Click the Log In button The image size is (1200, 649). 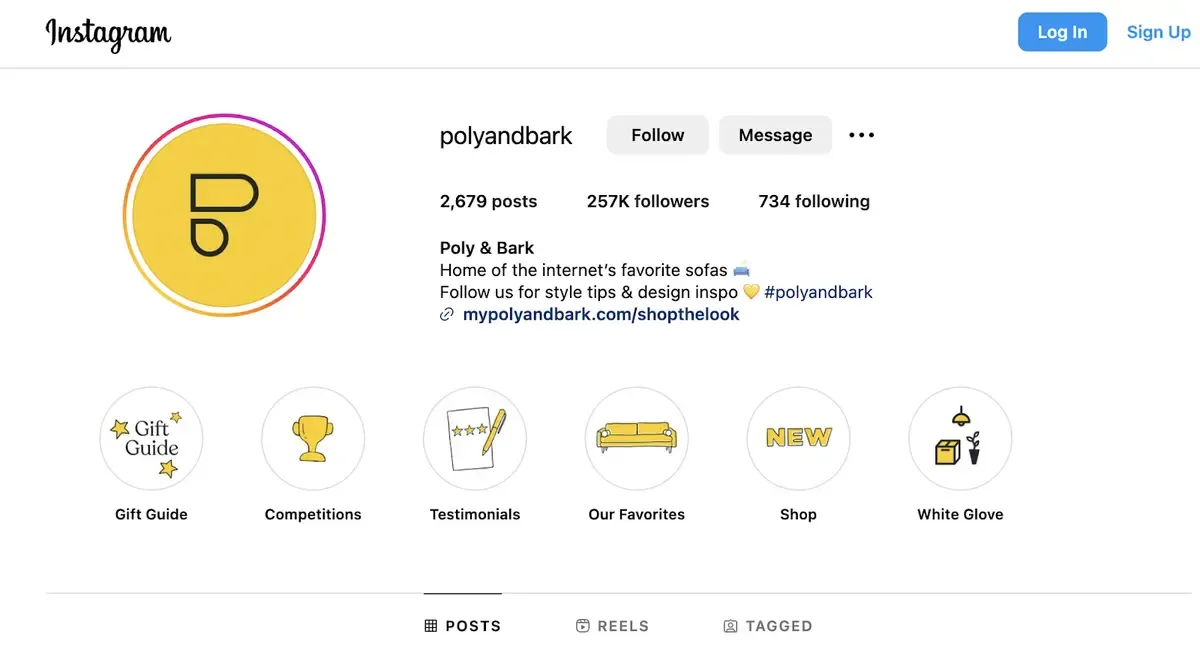[1062, 31]
